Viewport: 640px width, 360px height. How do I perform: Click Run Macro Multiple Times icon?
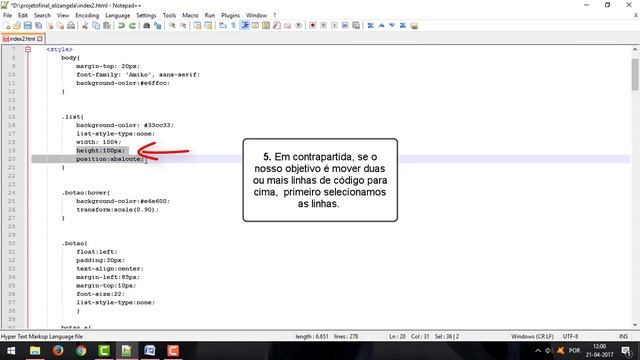[x=345, y=25]
